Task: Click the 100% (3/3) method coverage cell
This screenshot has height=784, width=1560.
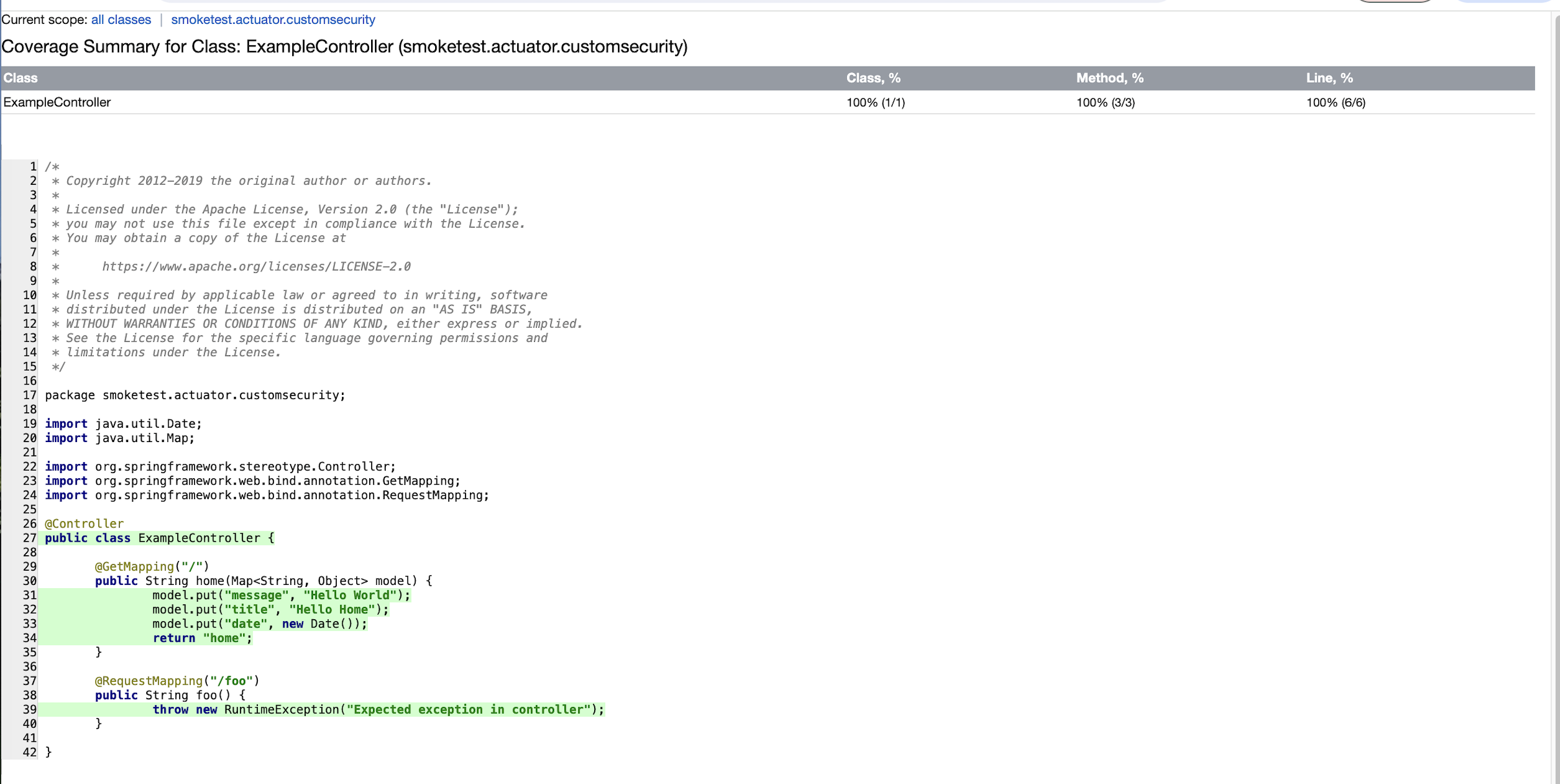Action: 1105,102
